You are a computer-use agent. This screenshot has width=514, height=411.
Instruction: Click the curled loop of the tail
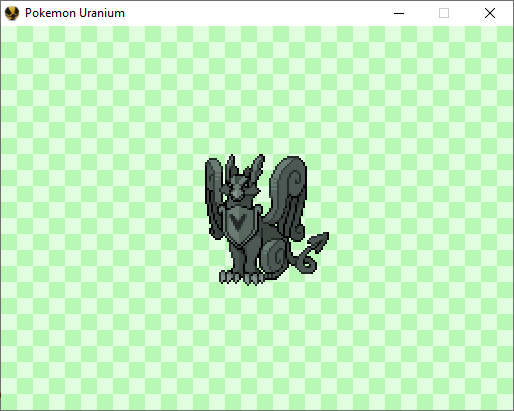307,263
